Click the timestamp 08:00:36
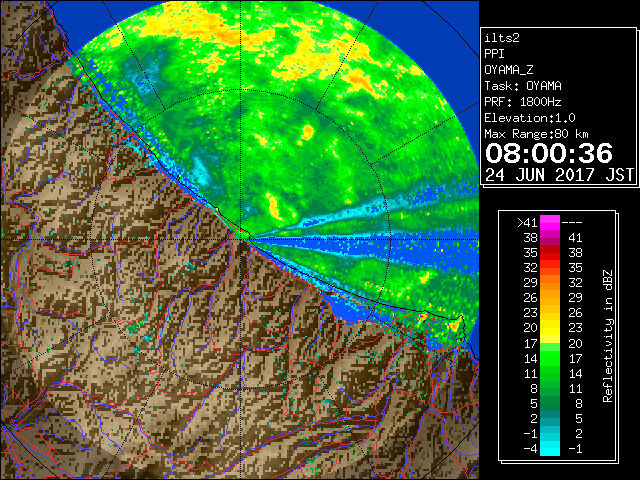The image size is (640, 480). pos(549,153)
